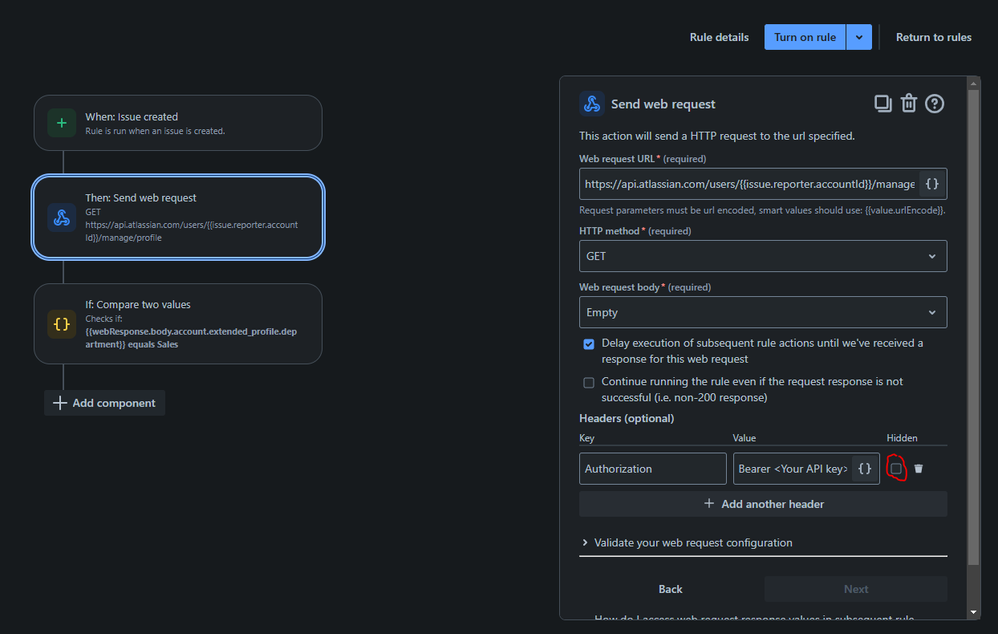Click the webhook icon on Then: Send web request card
The height and width of the screenshot is (634, 998).
coord(62,218)
